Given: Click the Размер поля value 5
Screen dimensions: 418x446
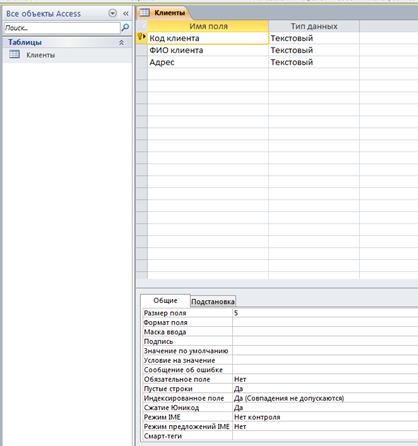Looking at the screenshot, I should pyautogui.click(x=325, y=313).
